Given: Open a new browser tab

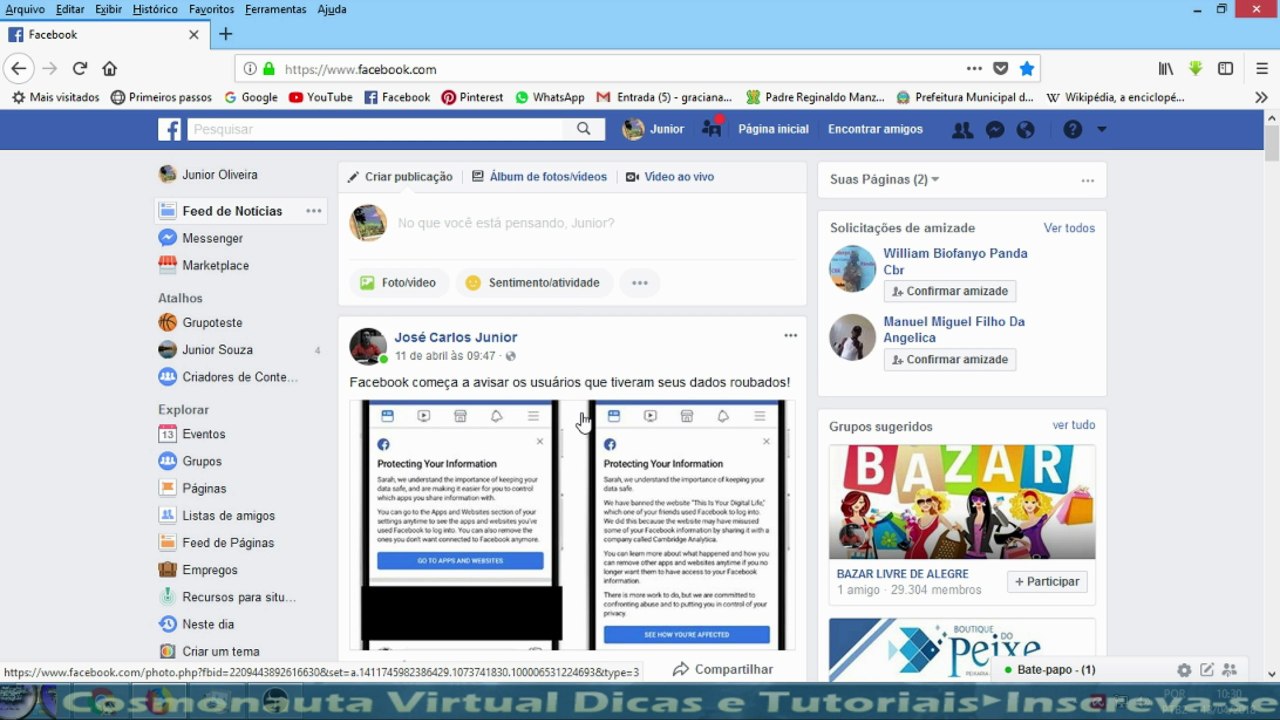Looking at the screenshot, I should coord(226,34).
